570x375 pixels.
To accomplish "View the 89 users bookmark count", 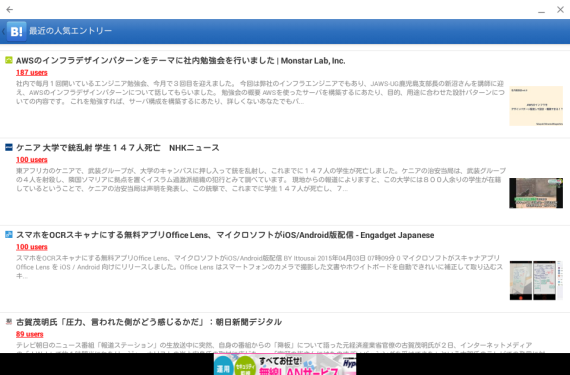I will [x=29, y=334].
